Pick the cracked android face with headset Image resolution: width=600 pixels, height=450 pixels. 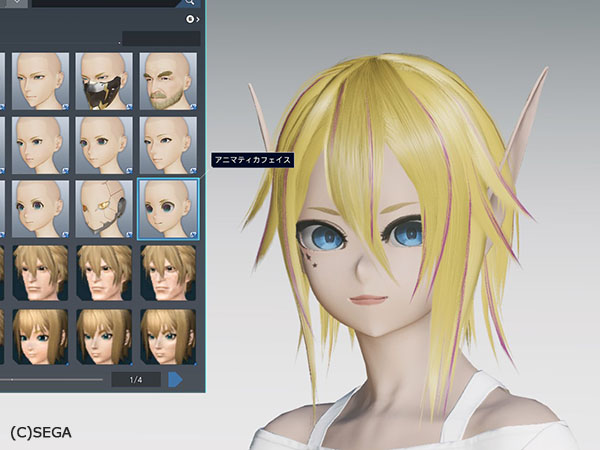tap(104, 209)
